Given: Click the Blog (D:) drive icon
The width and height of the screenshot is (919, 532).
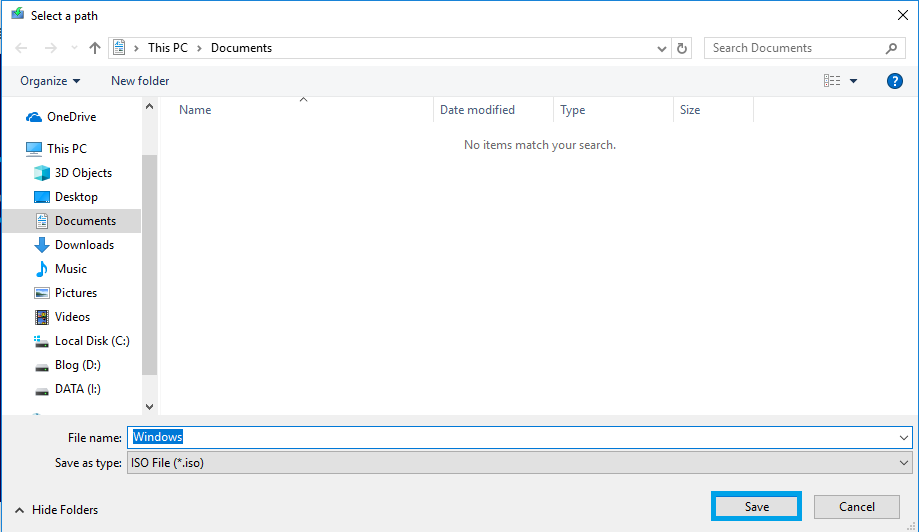Looking at the screenshot, I should 42,367.
